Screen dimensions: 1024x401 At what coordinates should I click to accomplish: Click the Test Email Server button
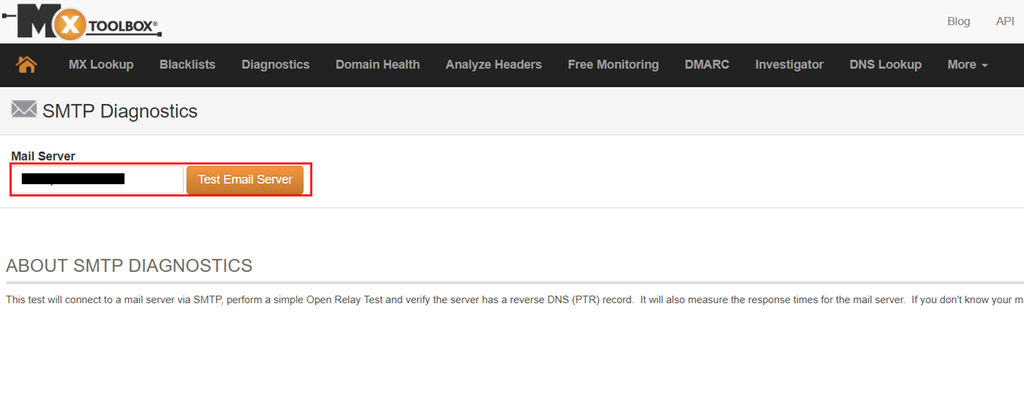[x=245, y=180]
